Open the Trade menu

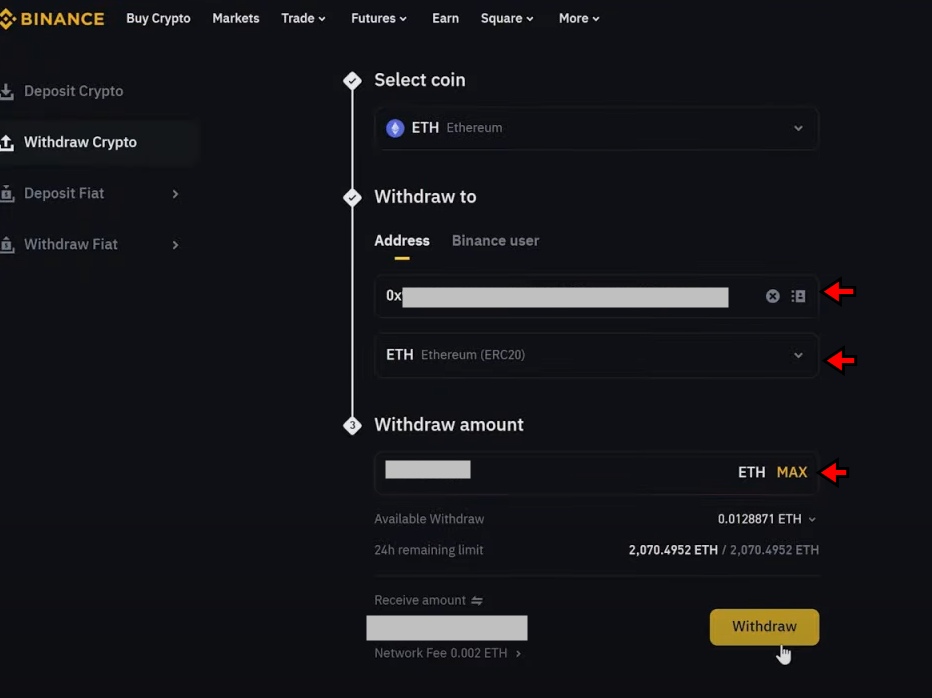pos(303,18)
